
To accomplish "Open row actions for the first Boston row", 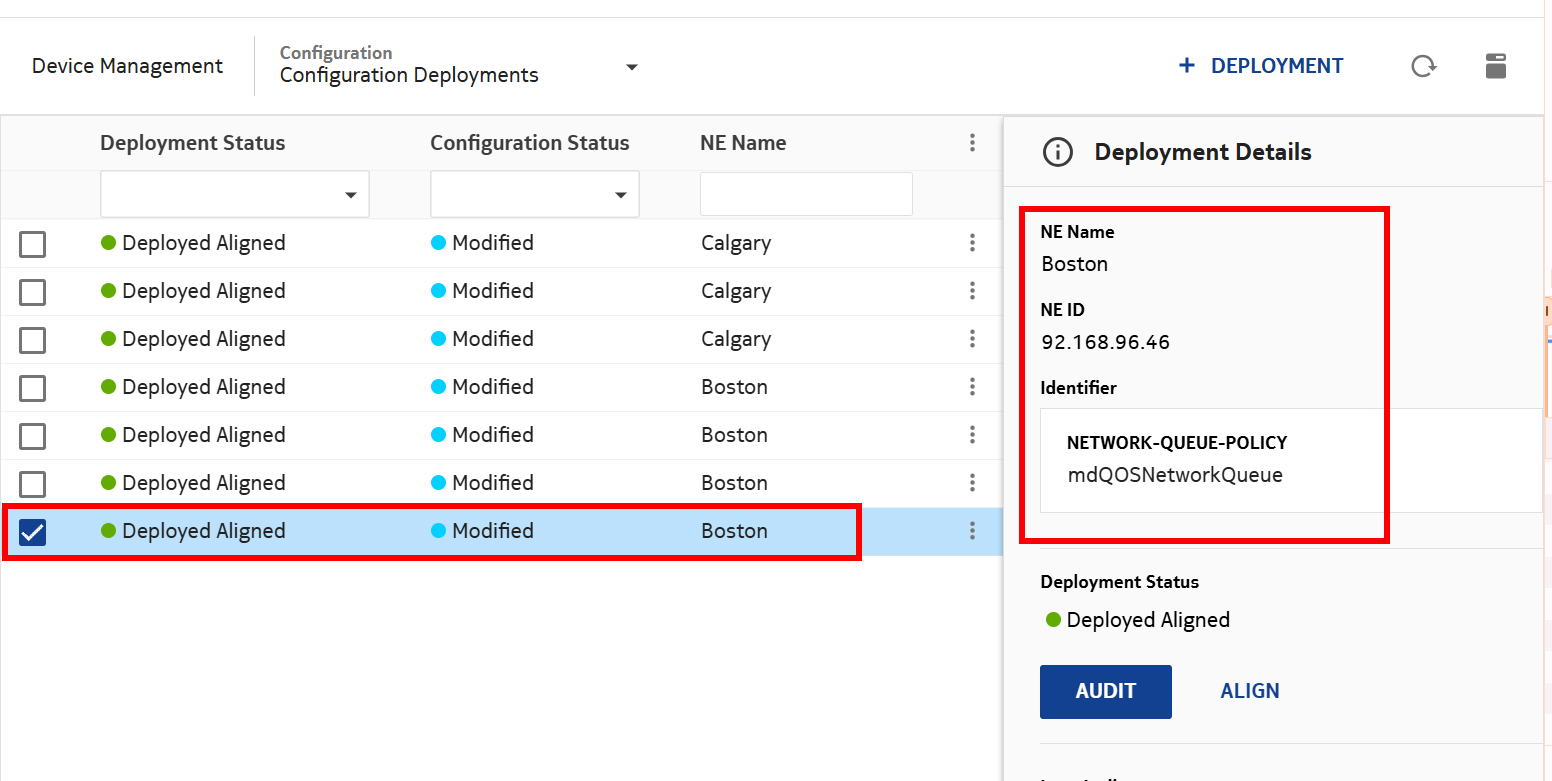I will click(x=972, y=387).
